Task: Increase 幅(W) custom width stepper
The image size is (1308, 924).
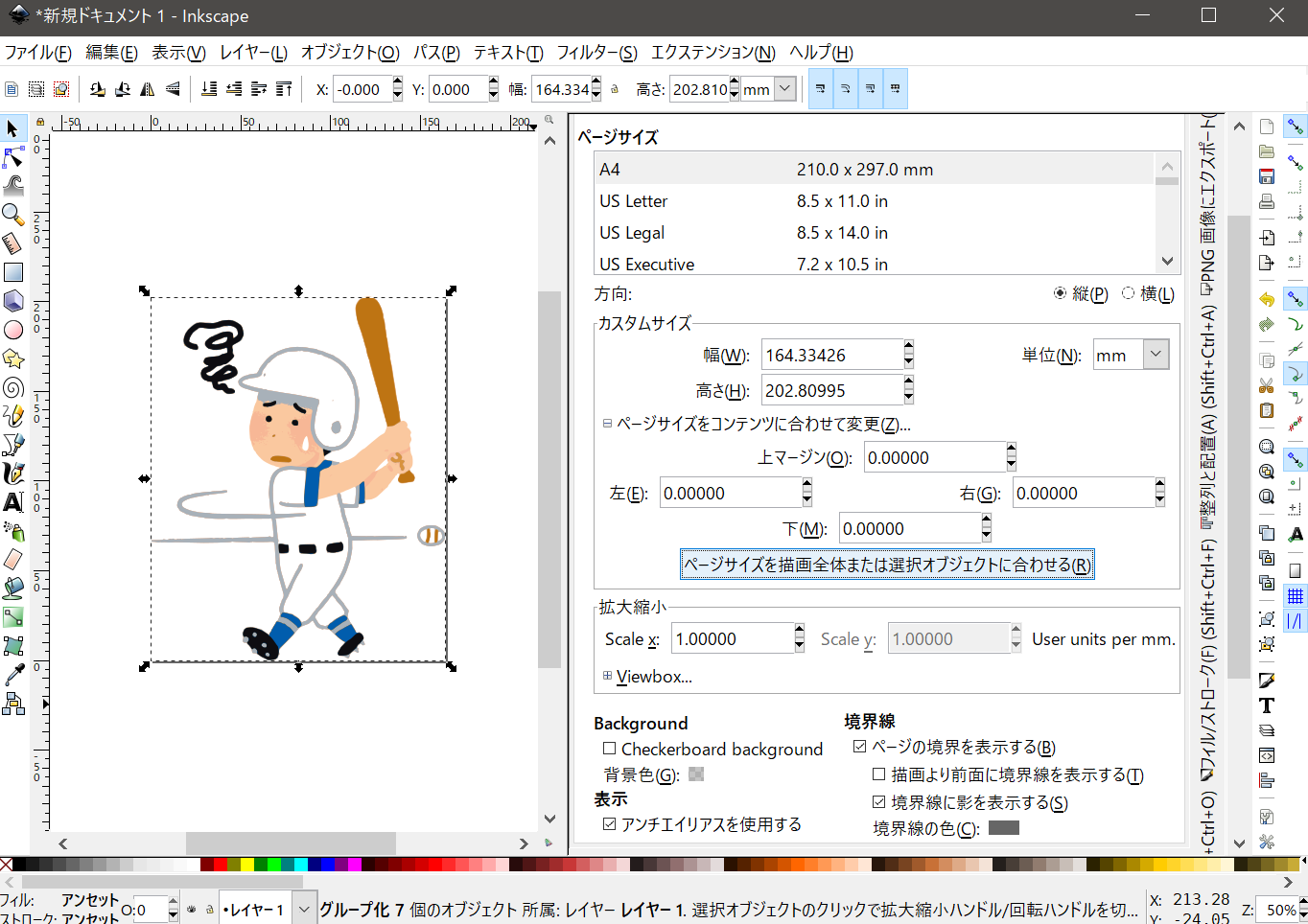Action: coord(908,347)
